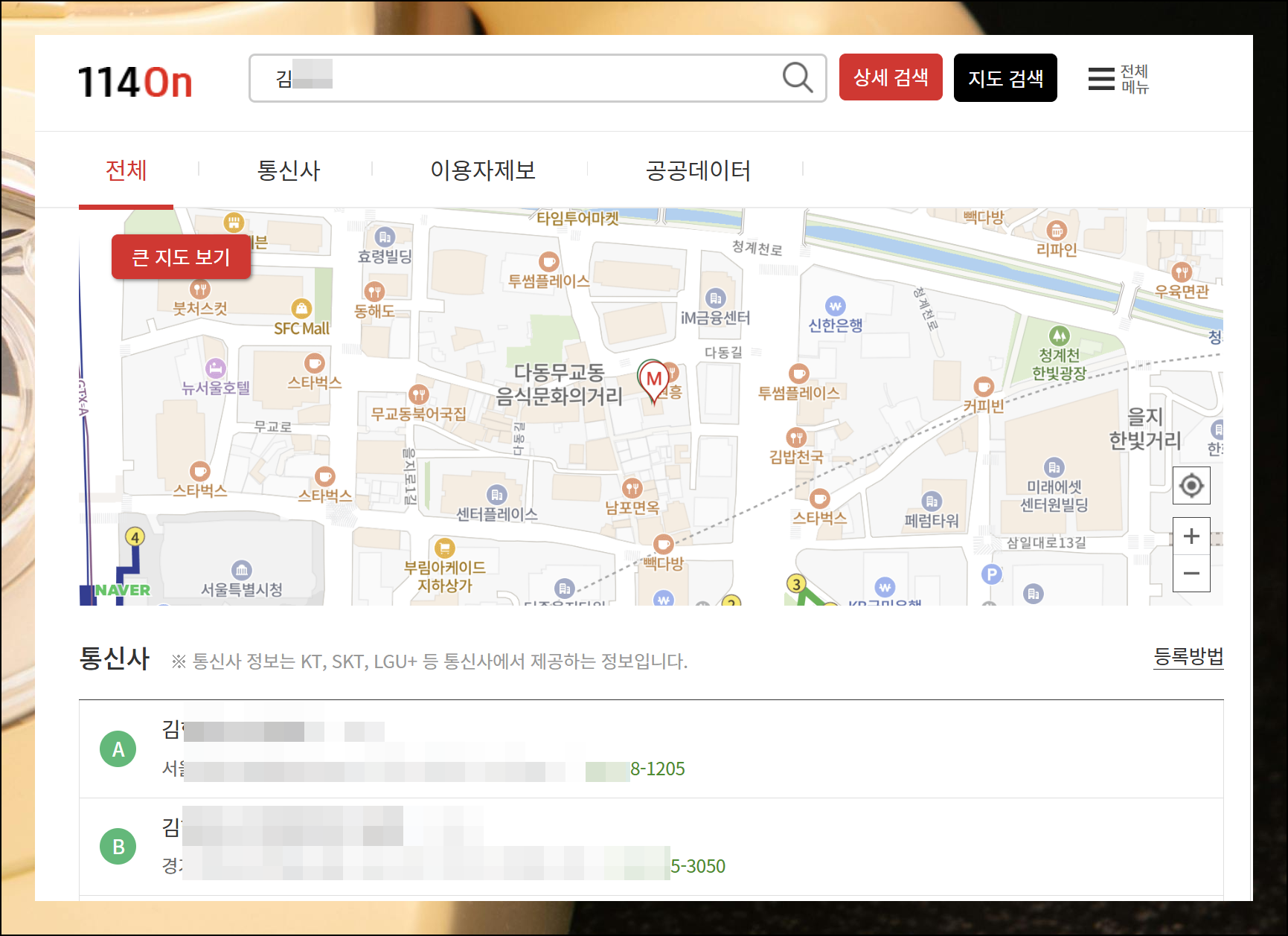This screenshot has width=1288, height=936.
Task: Click the 114On logo
Action: [x=135, y=82]
